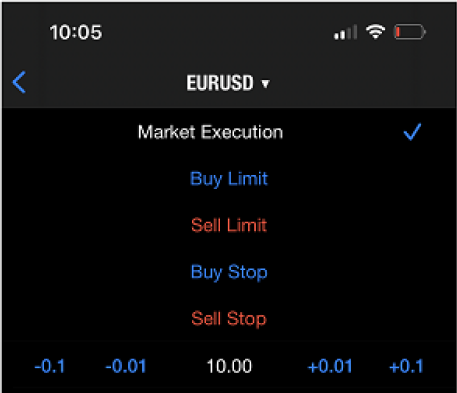Tap the Wi-Fi status icon
The height and width of the screenshot is (393, 457).
375,32
